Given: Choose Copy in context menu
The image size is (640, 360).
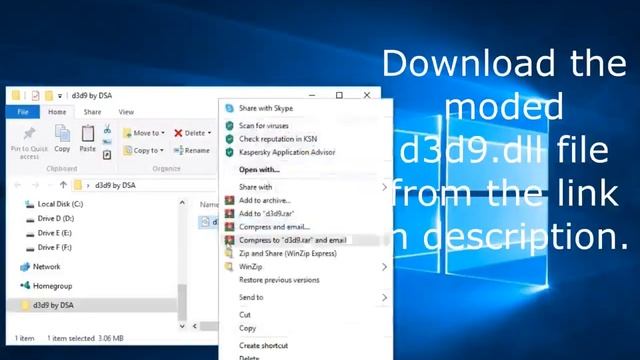Looking at the screenshot, I should (247, 328).
